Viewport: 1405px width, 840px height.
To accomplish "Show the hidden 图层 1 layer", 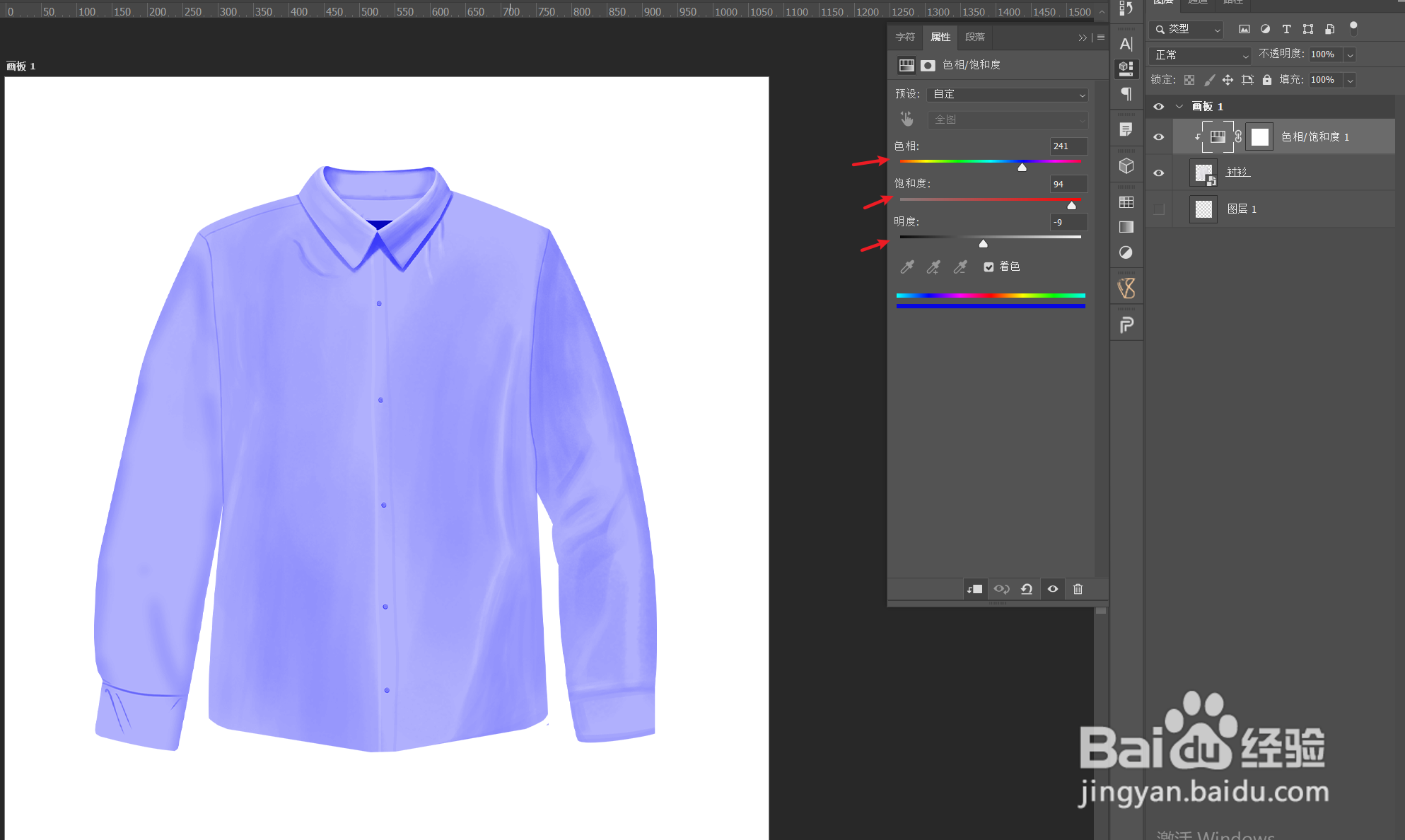I will [1158, 209].
